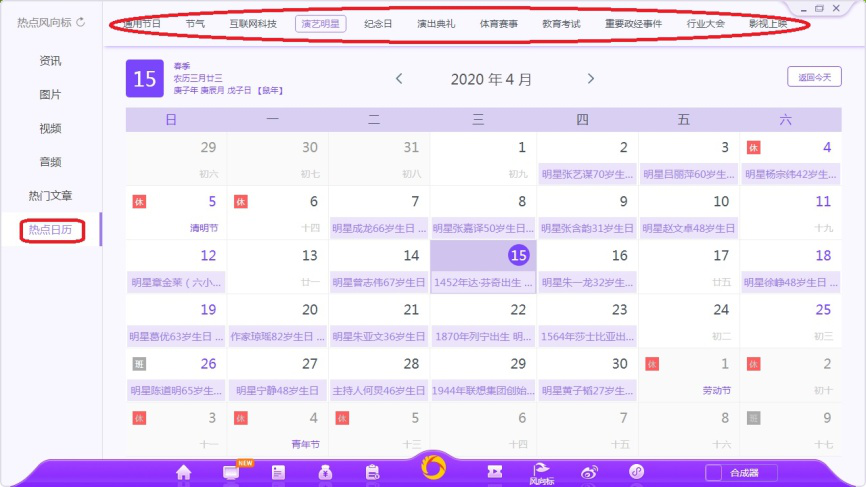This screenshot has width=866, height=487.
Task: Click event 1564年莎士比亚出 on April 23
Action: (x=587, y=337)
